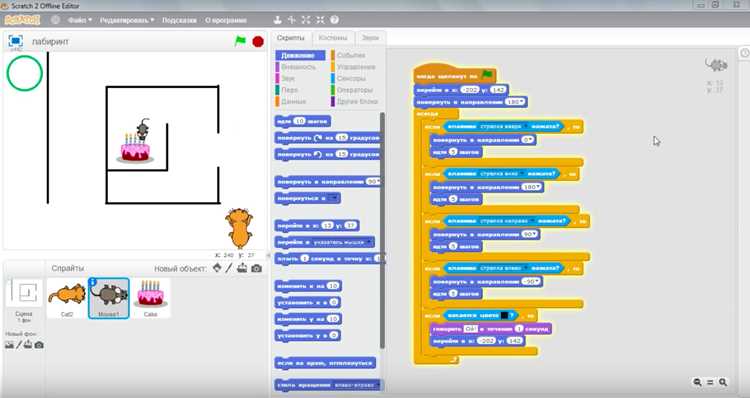Open the info button on the Mouse1 sprite

[93, 282]
